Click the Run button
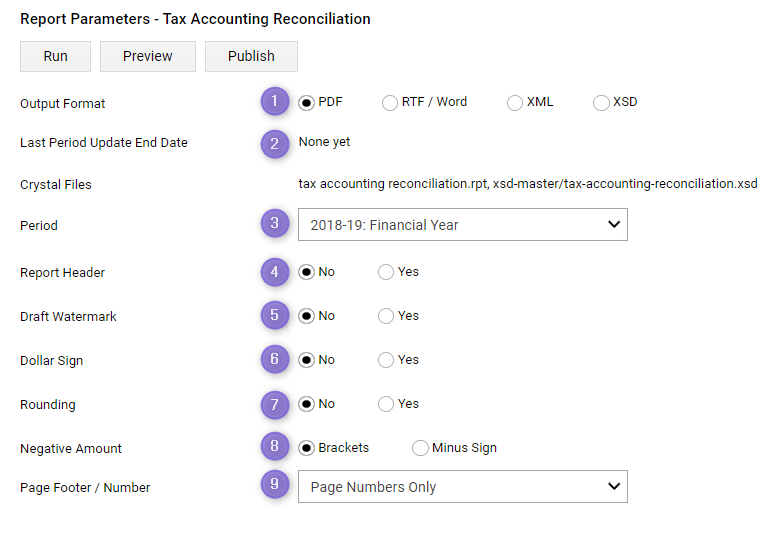The image size is (779, 547). coord(55,56)
